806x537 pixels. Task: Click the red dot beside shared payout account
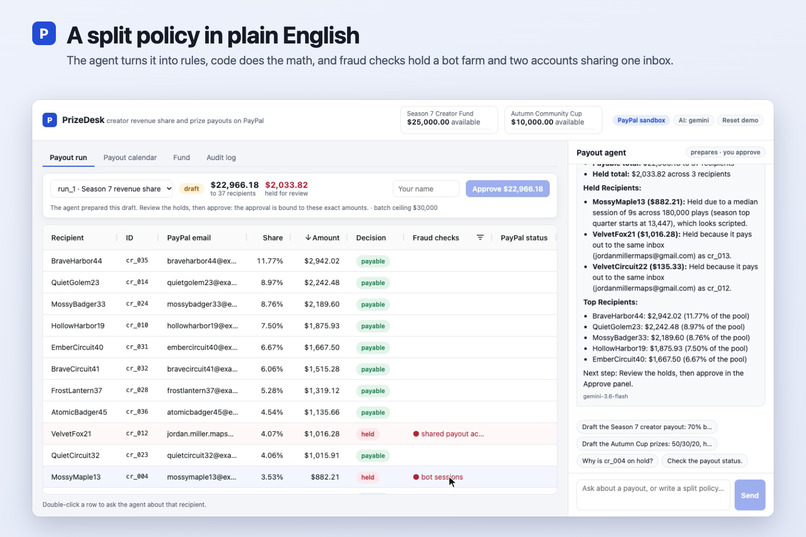(x=416, y=434)
